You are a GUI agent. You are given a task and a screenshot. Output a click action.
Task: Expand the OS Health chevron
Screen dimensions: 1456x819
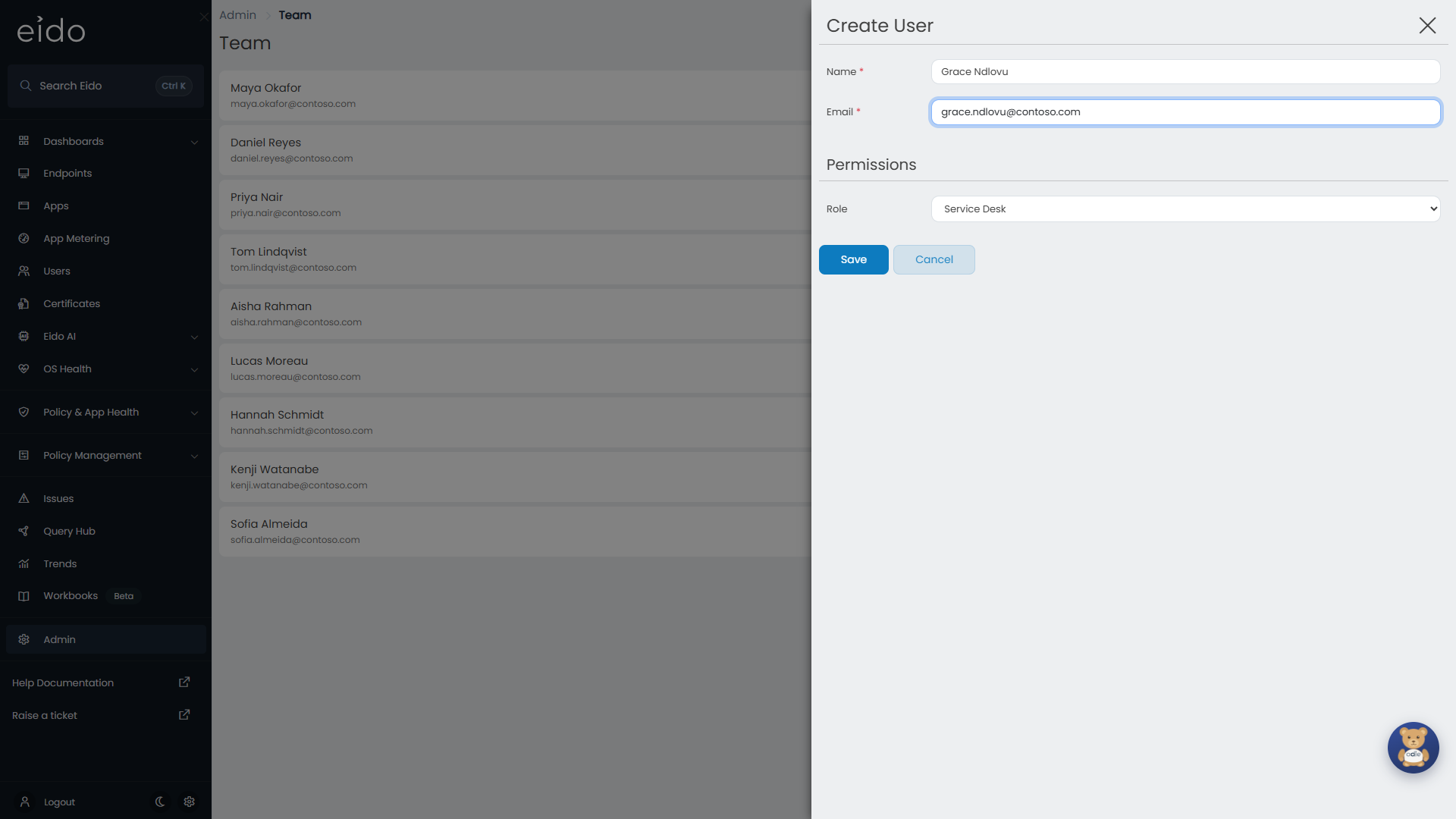[x=194, y=370]
